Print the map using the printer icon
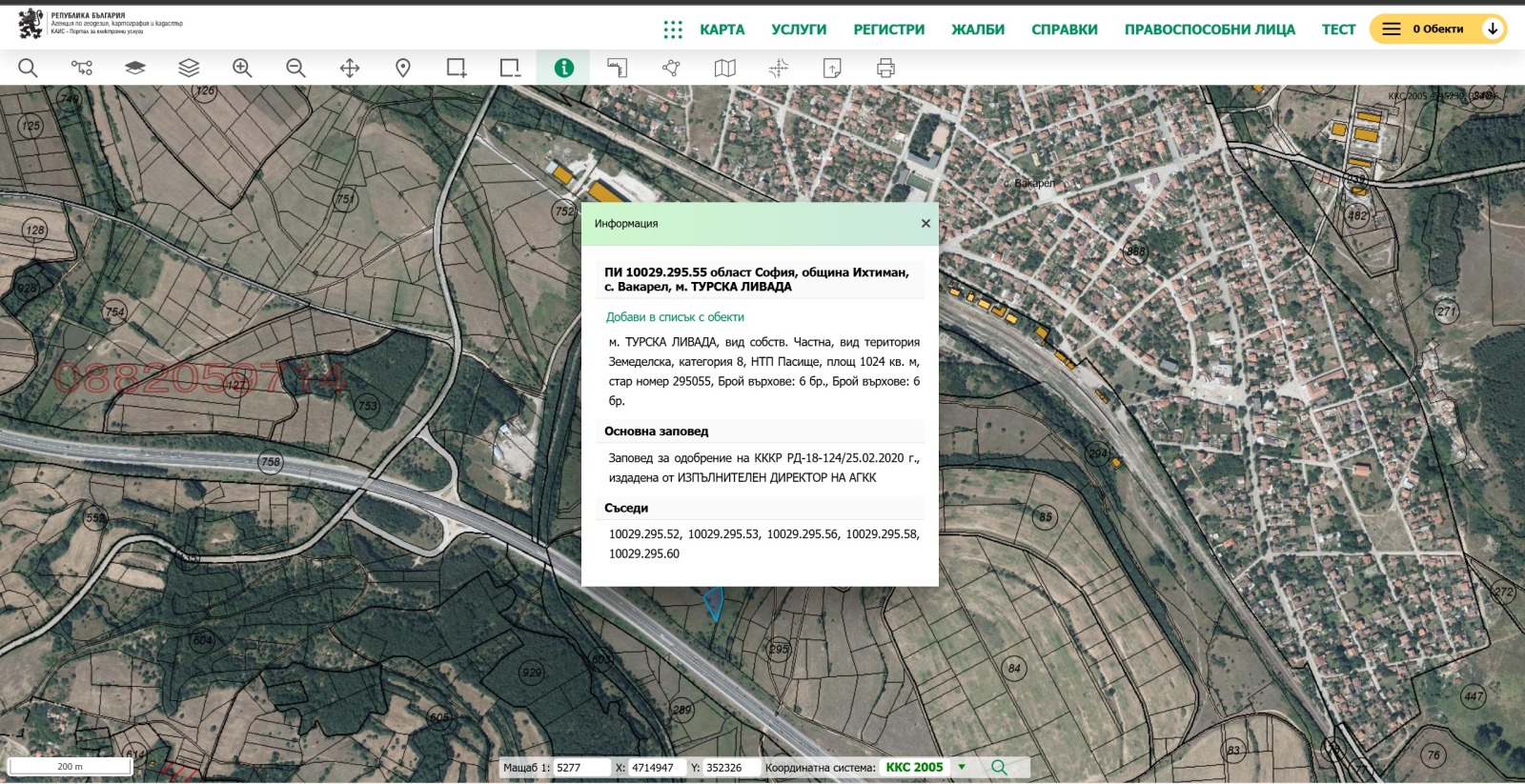This screenshot has height=784, width=1525. (x=885, y=68)
